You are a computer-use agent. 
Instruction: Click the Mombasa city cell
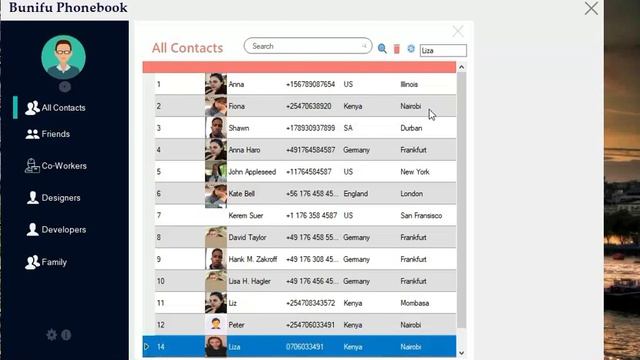pyautogui.click(x=414, y=303)
